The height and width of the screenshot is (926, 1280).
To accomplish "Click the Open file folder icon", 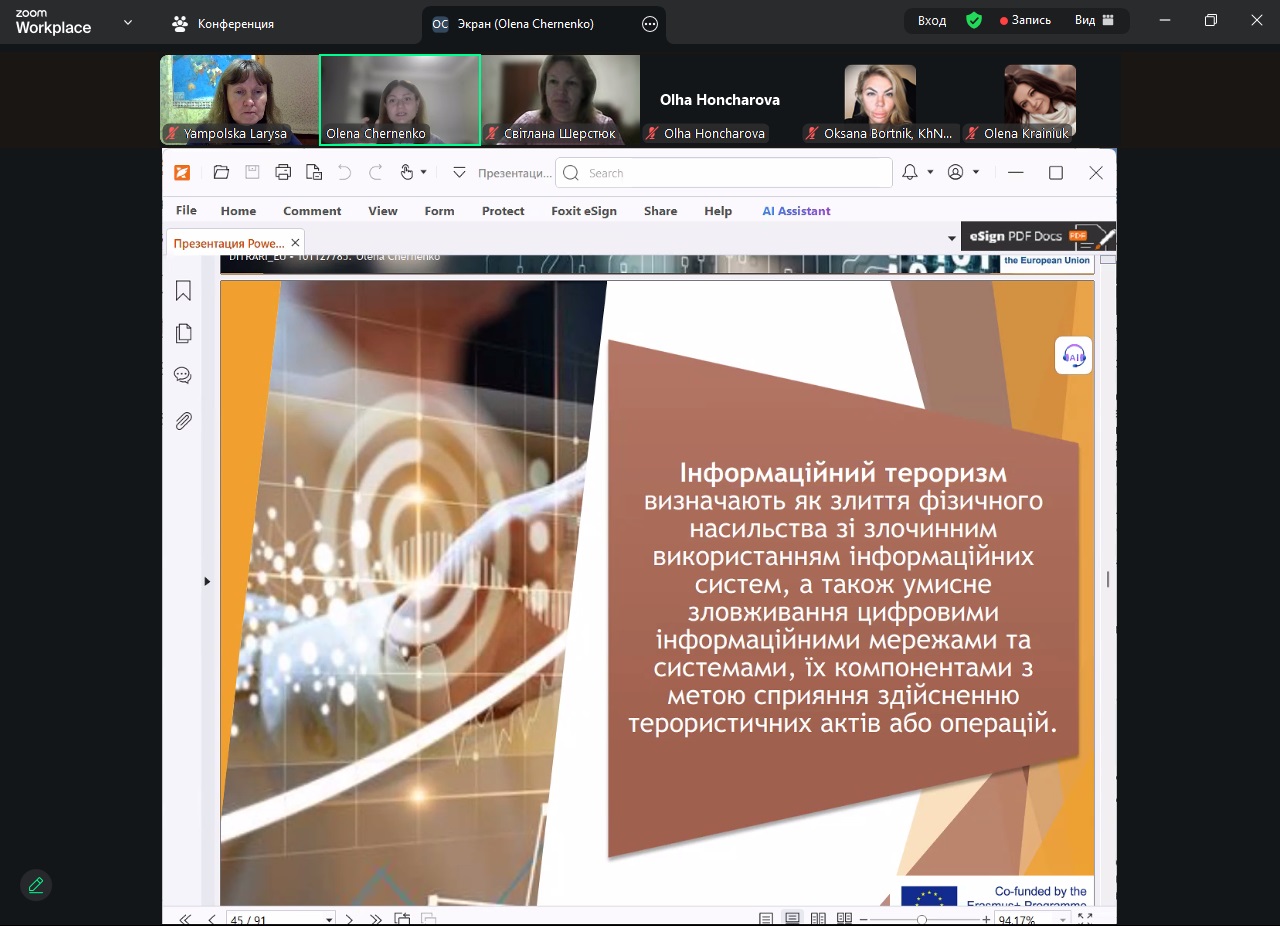I will click(x=221, y=173).
